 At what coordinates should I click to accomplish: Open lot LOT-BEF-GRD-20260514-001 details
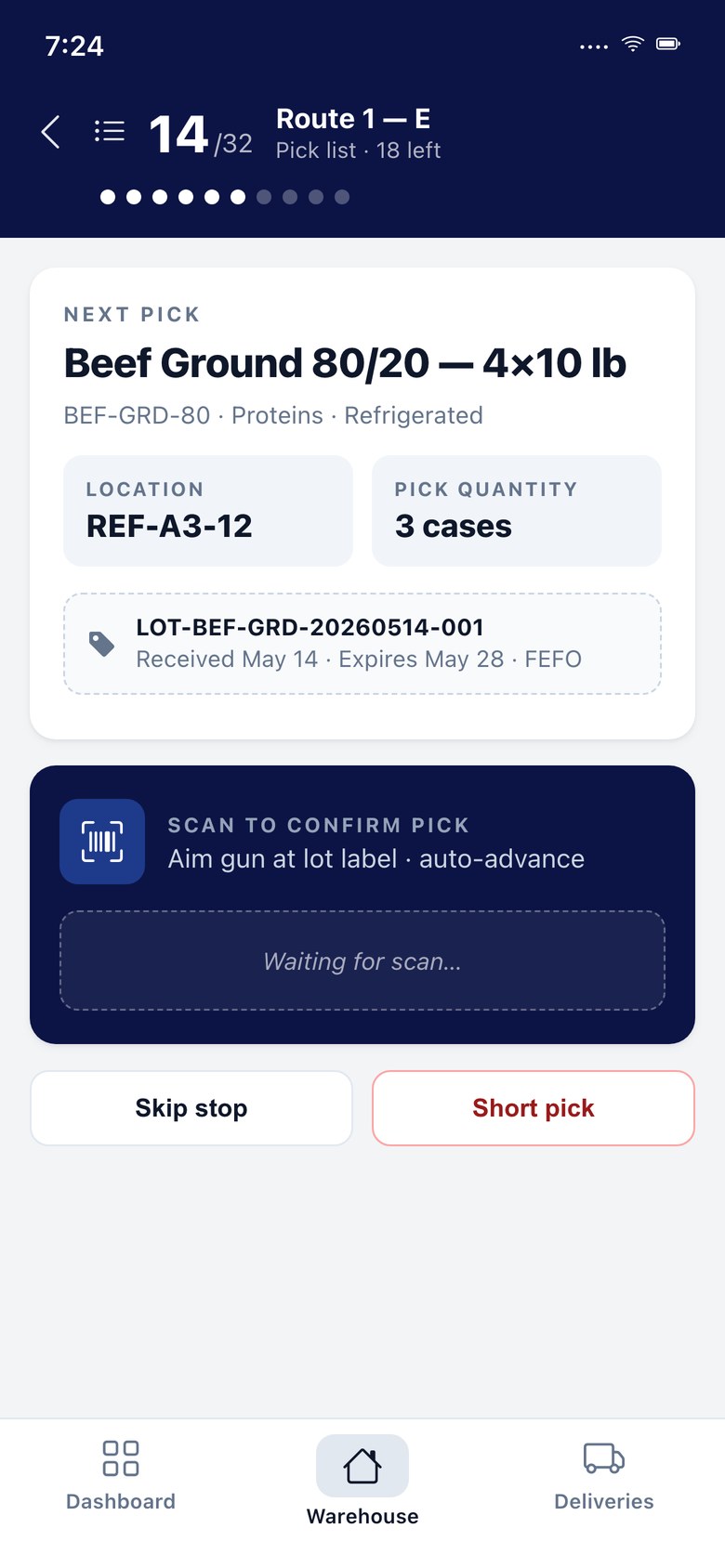(x=362, y=644)
